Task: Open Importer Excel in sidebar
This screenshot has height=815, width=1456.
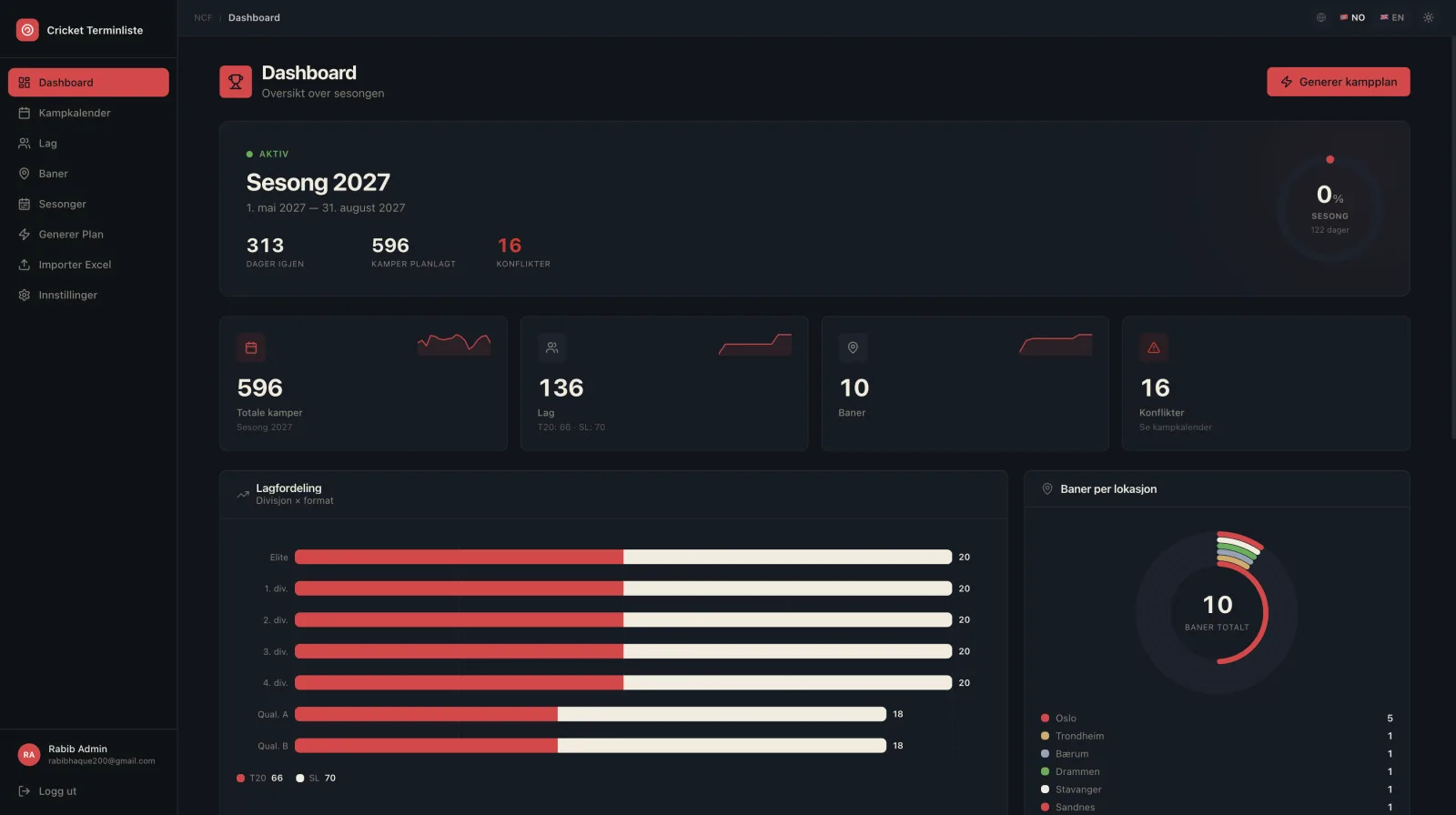Action: pyautogui.click(x=88, y=265)
